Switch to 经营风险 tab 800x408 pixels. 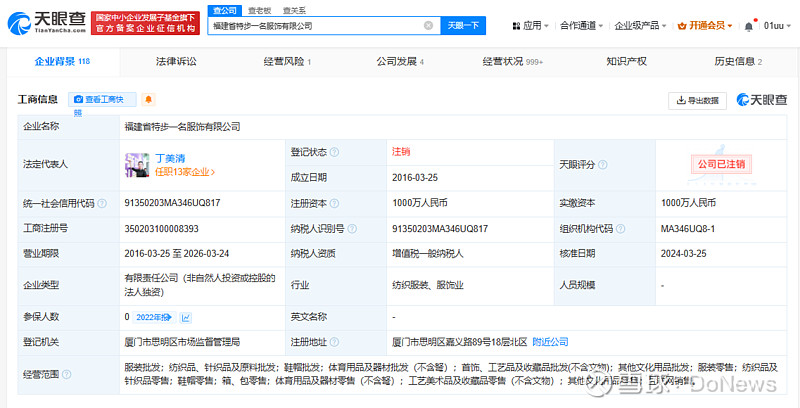pyautogui.click(x=287, y=62)
